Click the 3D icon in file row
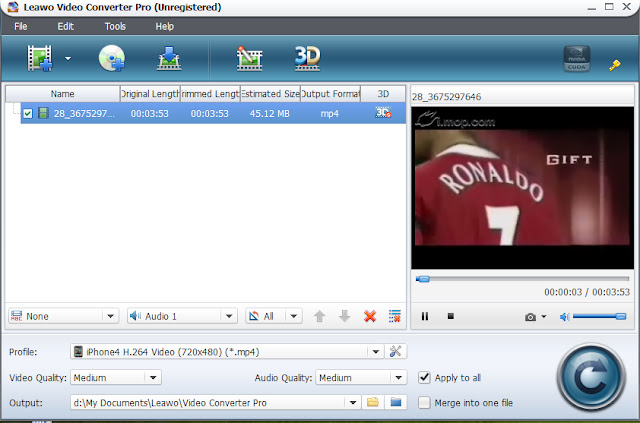The height and width of the screenshot is (423, 640). pyautogui.click(x=383, y=113)
